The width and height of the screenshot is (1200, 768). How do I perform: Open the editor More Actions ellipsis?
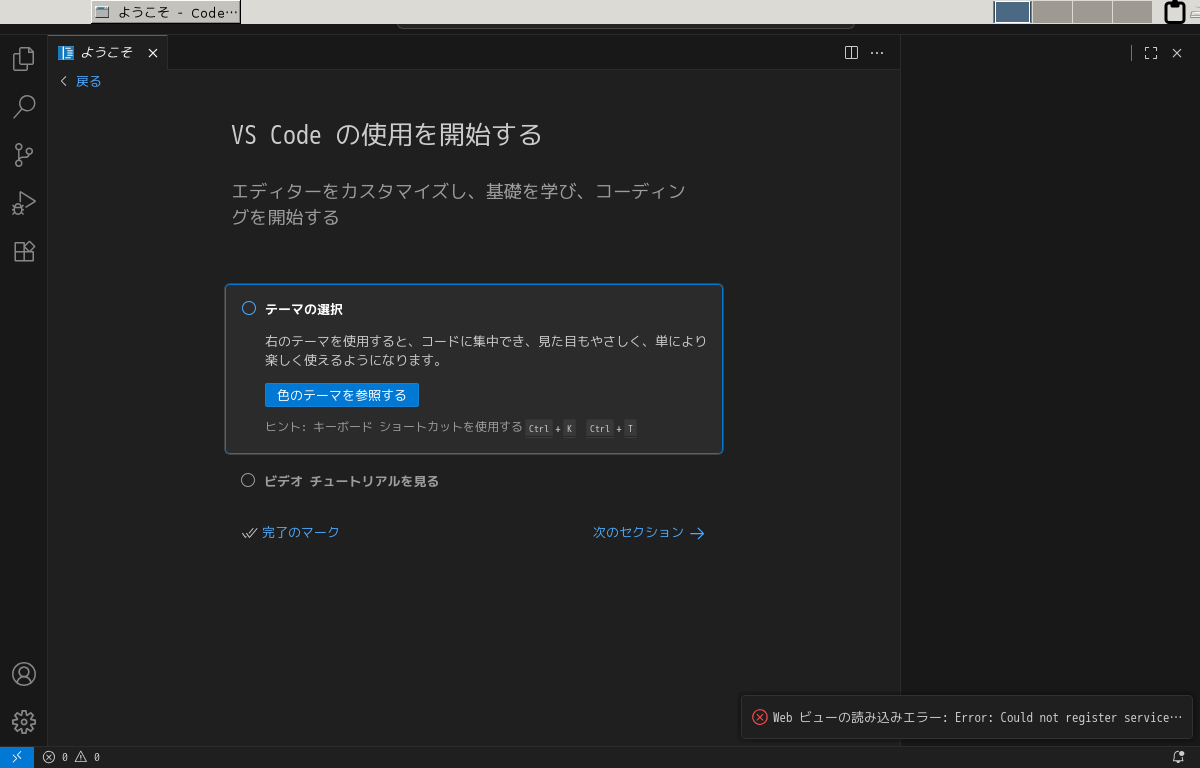[877, 53]
